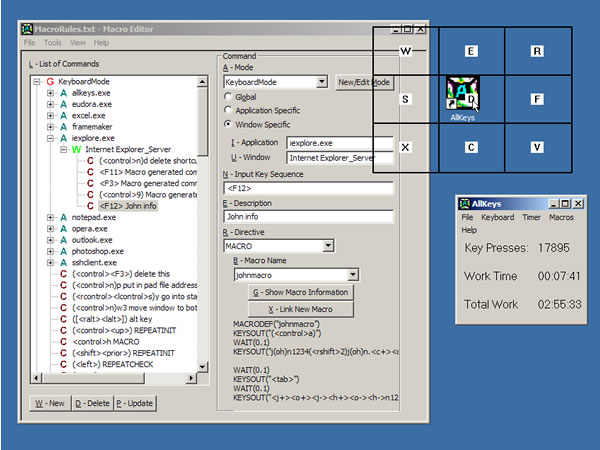Open the File menu in Macro Editor
600x450 pixels.
pyautogui.click(x=29, y=42)
